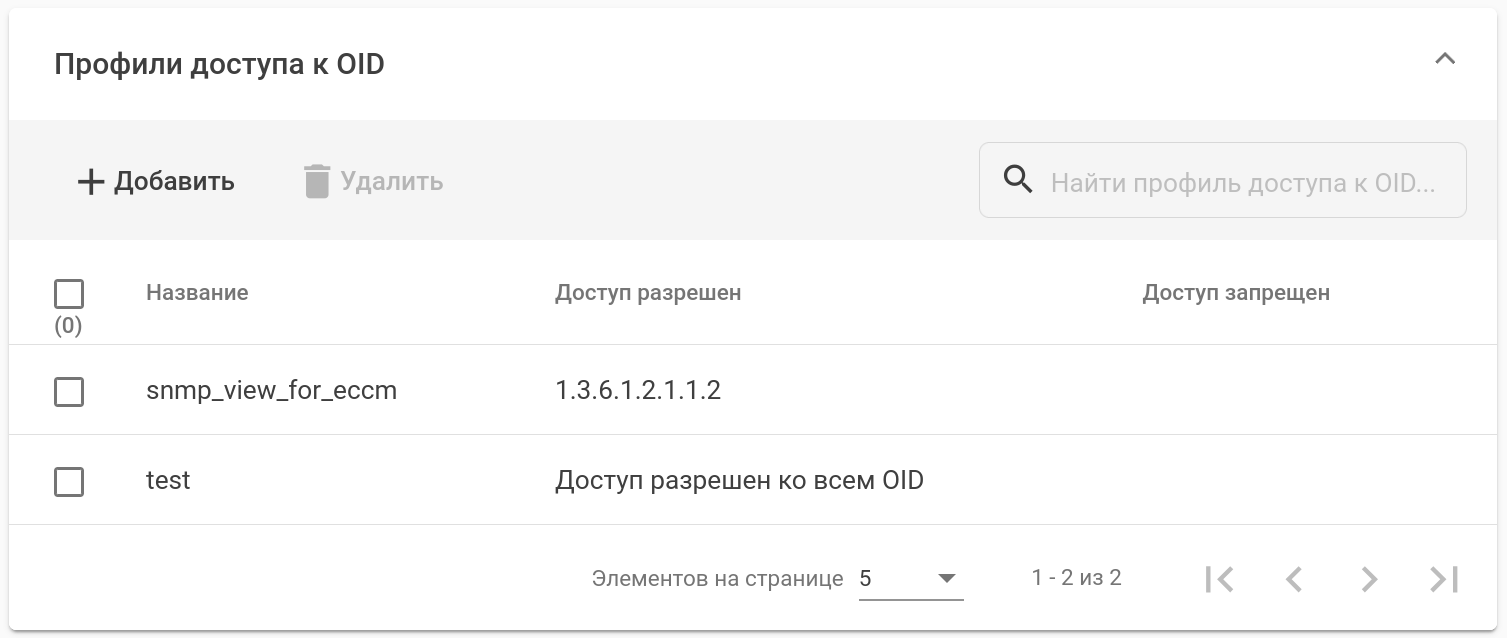1507x638 pixels.
Task: Click the Доступ разрешен column header
Action: click(648, 293)
